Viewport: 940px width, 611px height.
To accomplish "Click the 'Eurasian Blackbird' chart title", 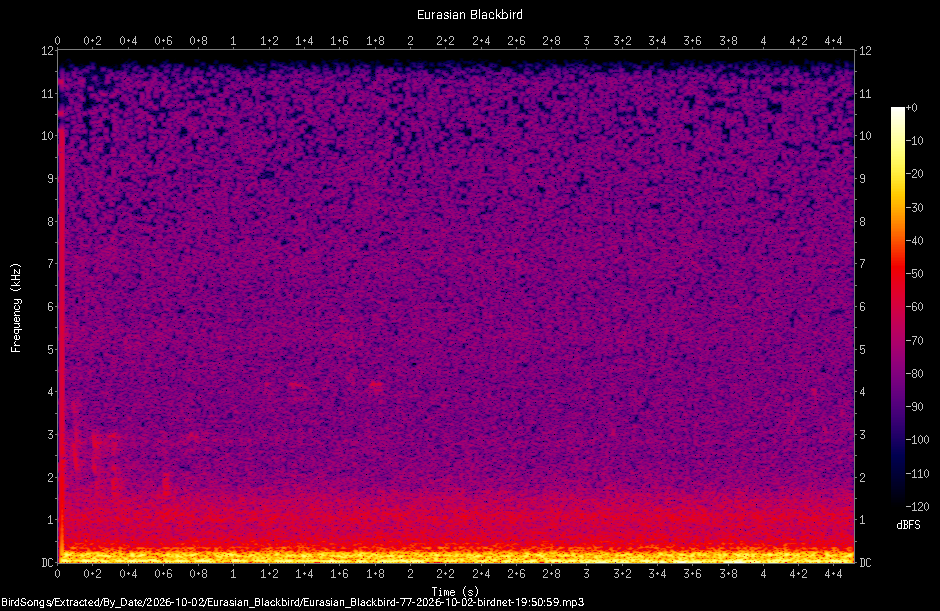I will pyautogui.click(x=469, y=14).
